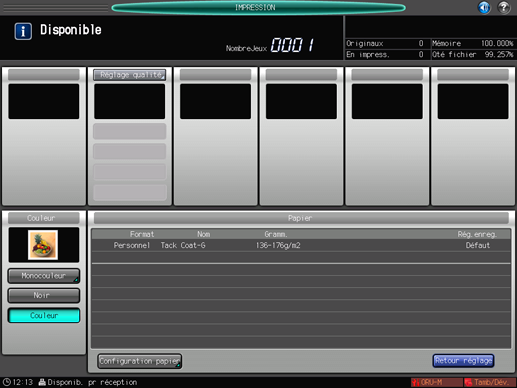Click the Originaux count readout
This screenshot has height=388, width=517.
point(385,43)
